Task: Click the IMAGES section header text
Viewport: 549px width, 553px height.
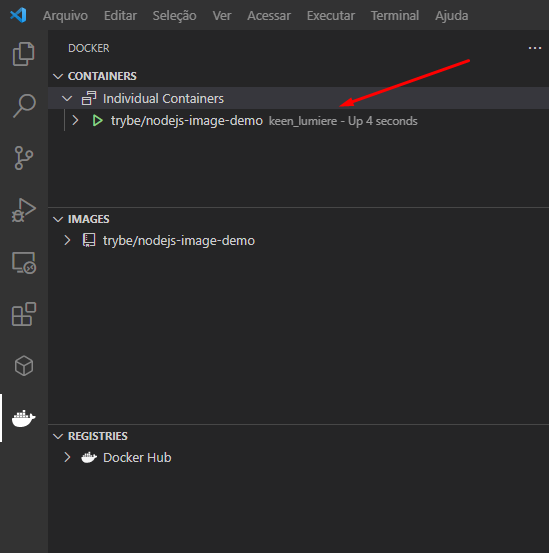Action: (89, 219)
